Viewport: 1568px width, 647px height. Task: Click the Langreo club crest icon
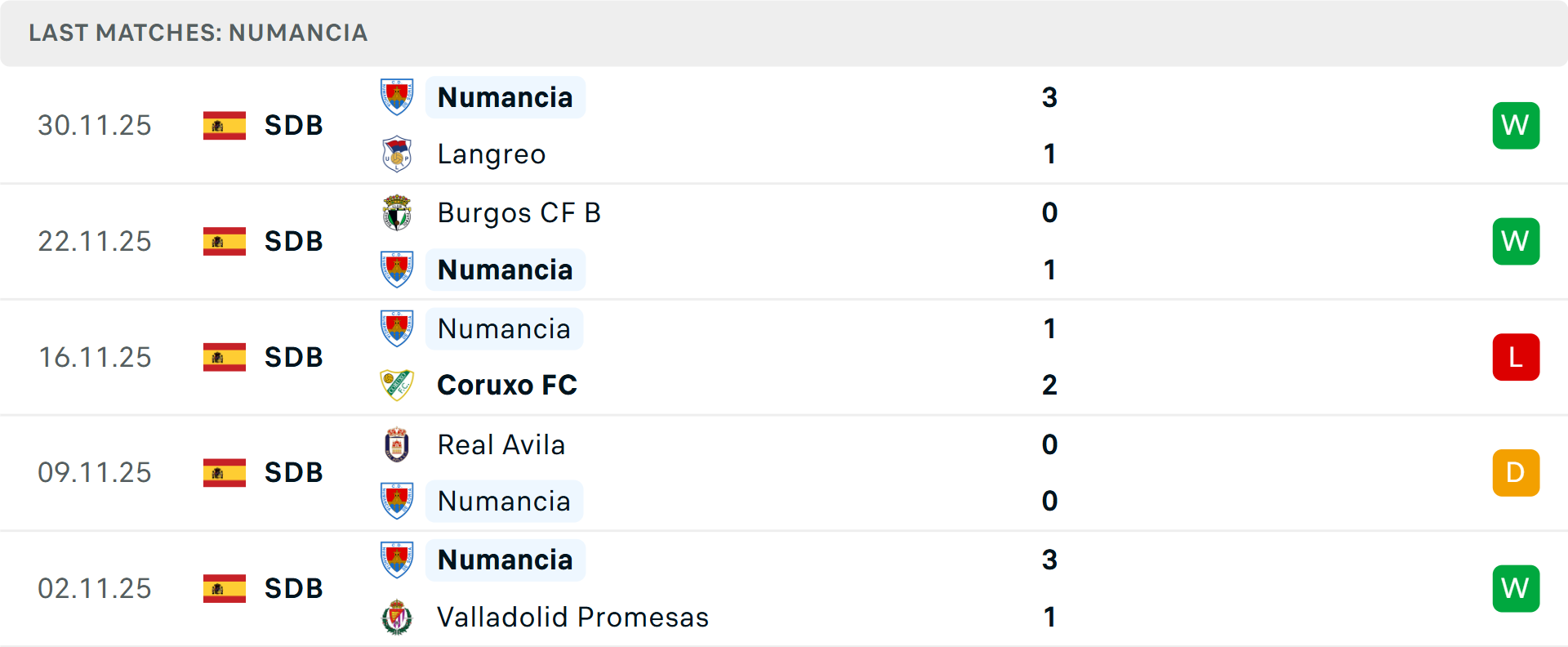tap(397, 154)
